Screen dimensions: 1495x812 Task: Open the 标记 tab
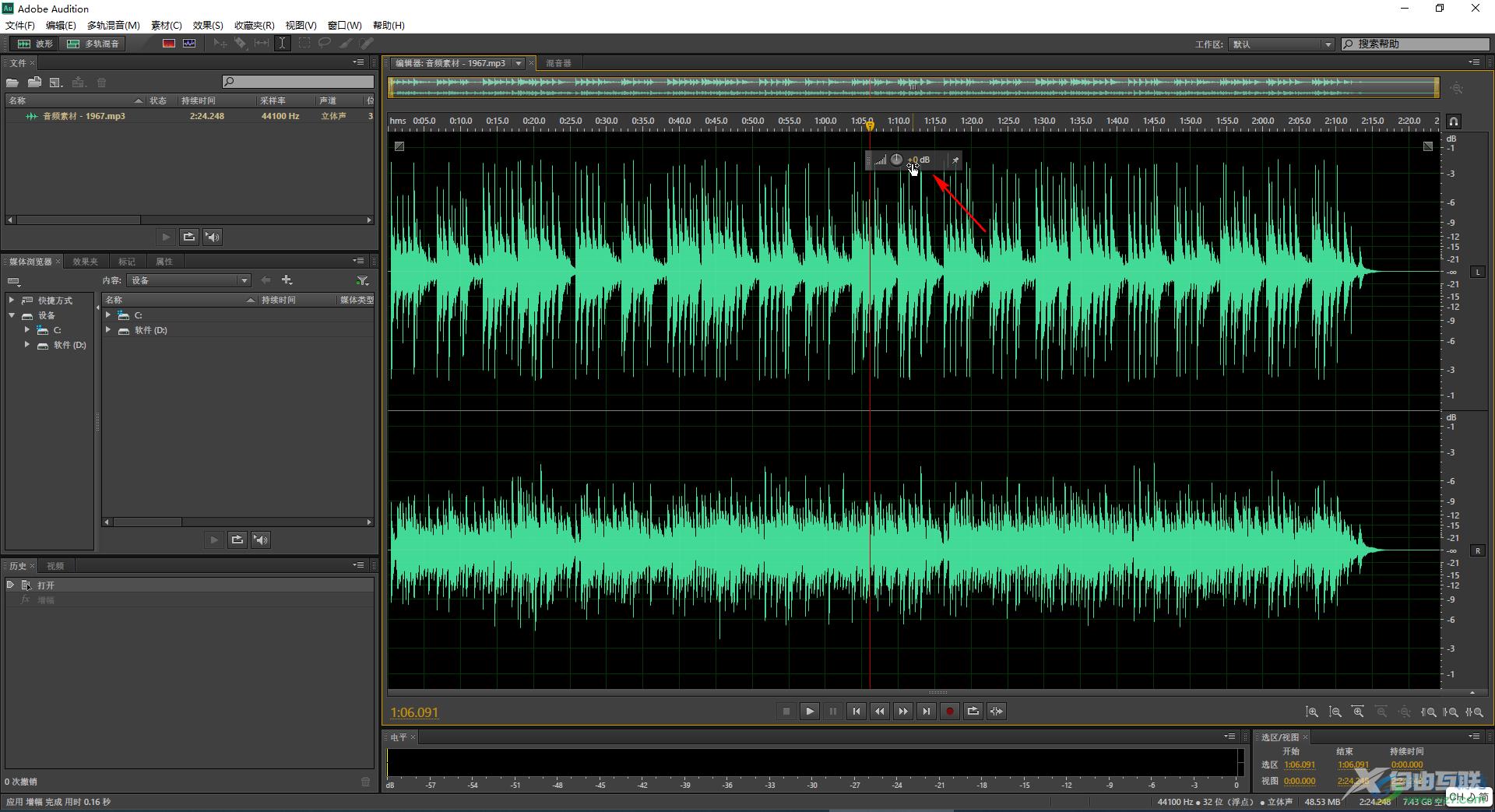127,262
